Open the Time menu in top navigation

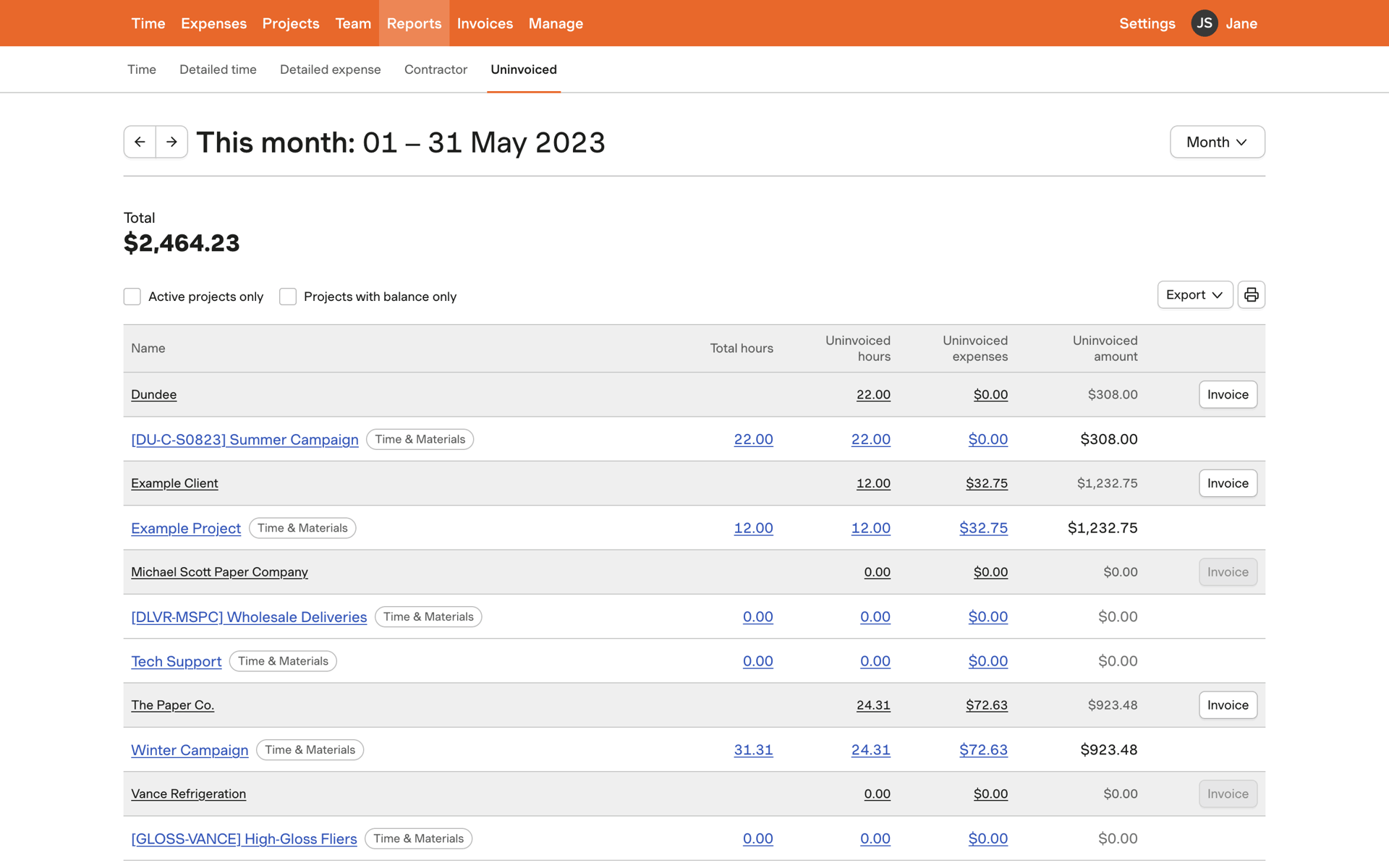pyautogui.click(x=148, y=23)
